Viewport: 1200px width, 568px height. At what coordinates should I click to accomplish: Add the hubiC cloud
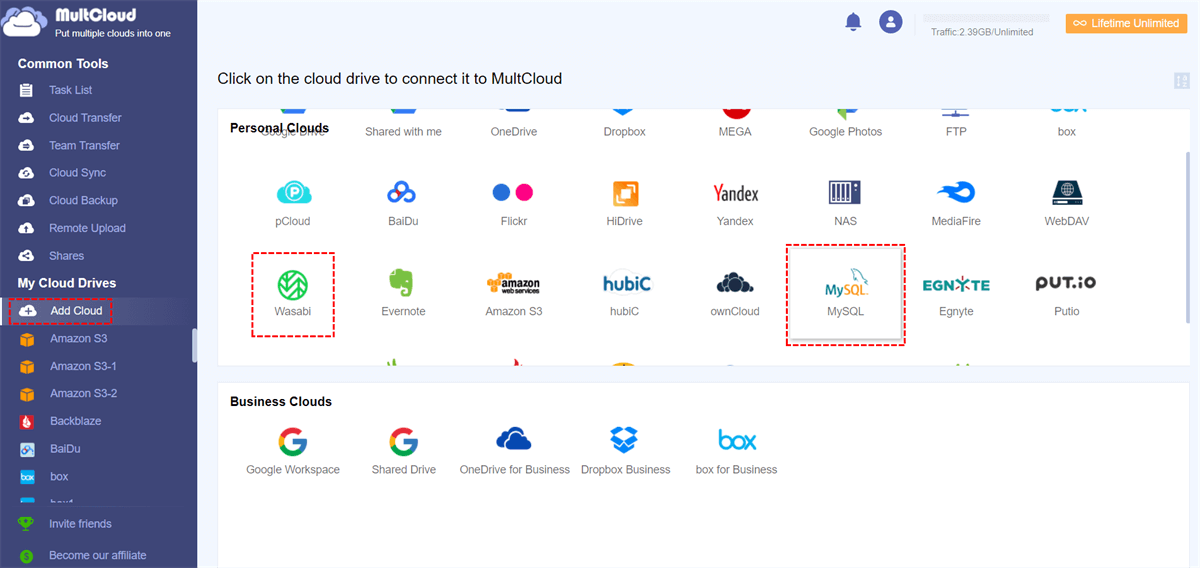coord(624,294)
